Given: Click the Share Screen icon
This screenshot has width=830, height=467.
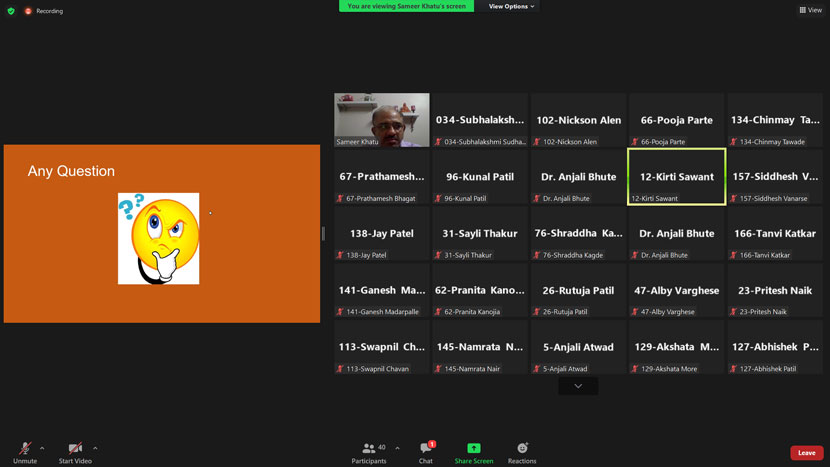Looking at the screenshot, I should coord(474,451).
